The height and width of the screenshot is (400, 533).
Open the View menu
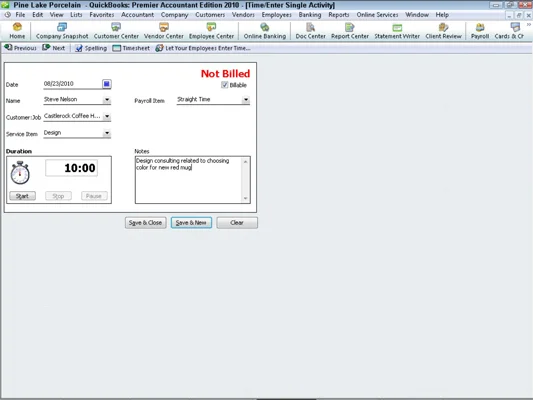tap(56, 15)
